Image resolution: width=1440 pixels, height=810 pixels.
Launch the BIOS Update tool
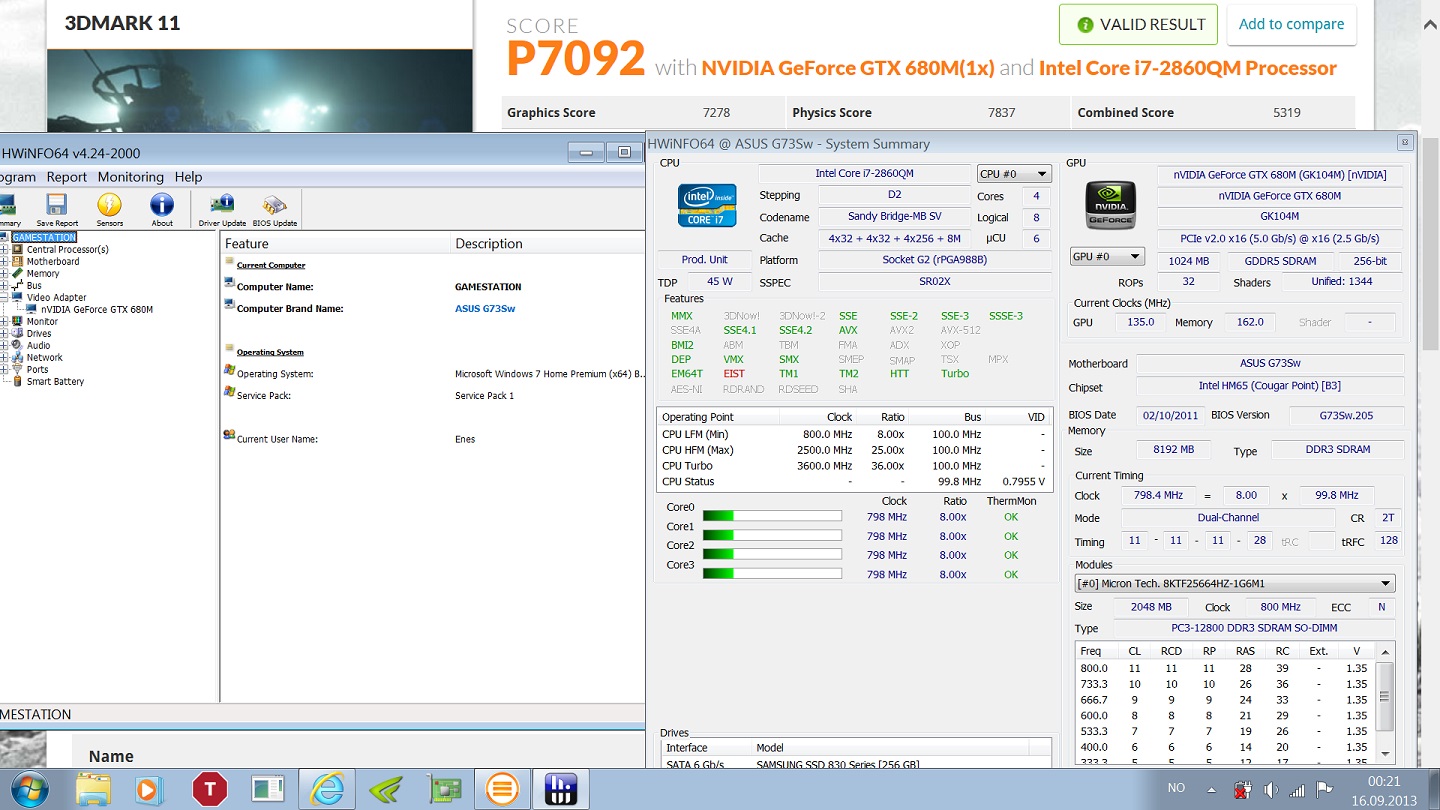(x=275, y=209)
